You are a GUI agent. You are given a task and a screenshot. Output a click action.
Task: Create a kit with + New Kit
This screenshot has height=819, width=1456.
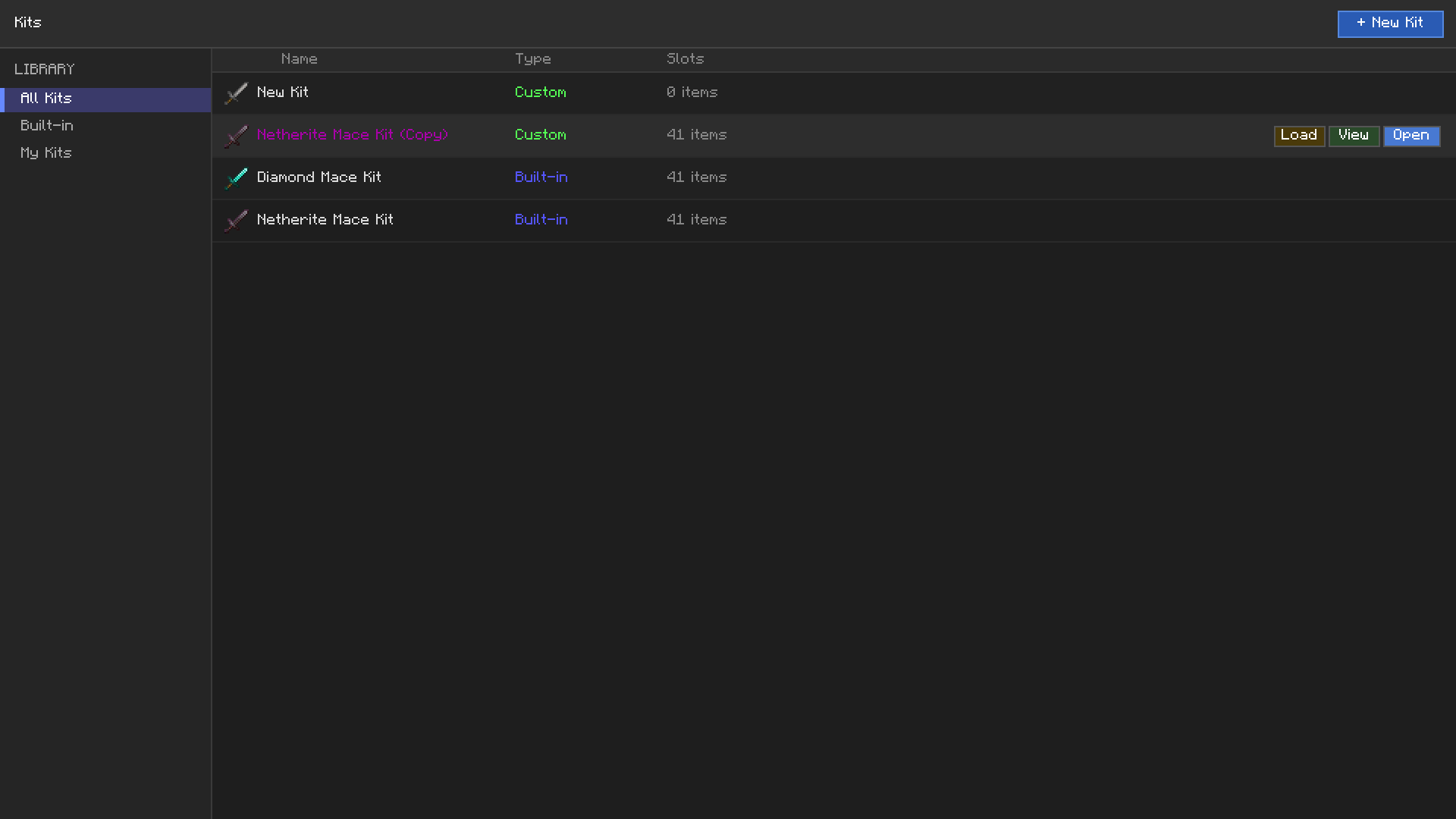tap(1390, 24)
